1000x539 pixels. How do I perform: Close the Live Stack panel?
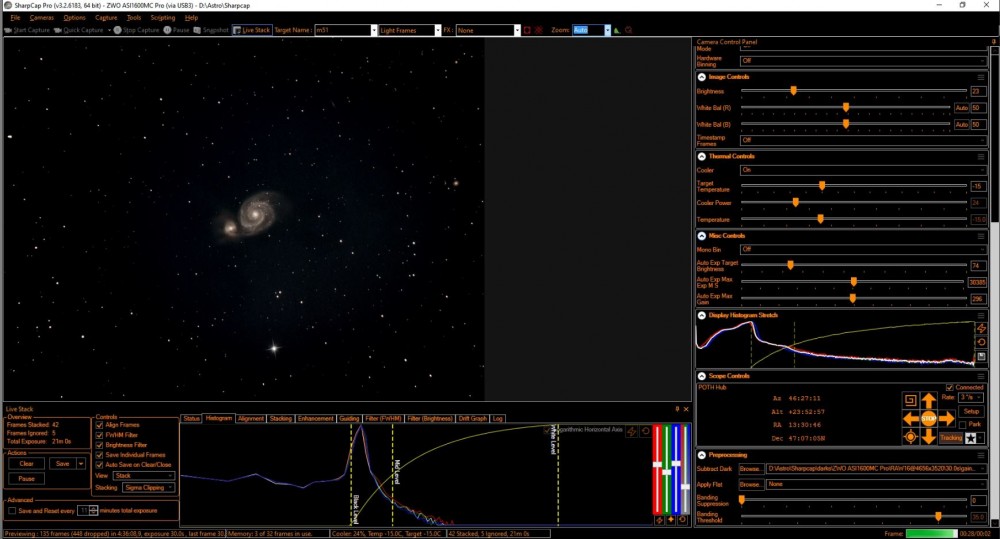(686, 409)
